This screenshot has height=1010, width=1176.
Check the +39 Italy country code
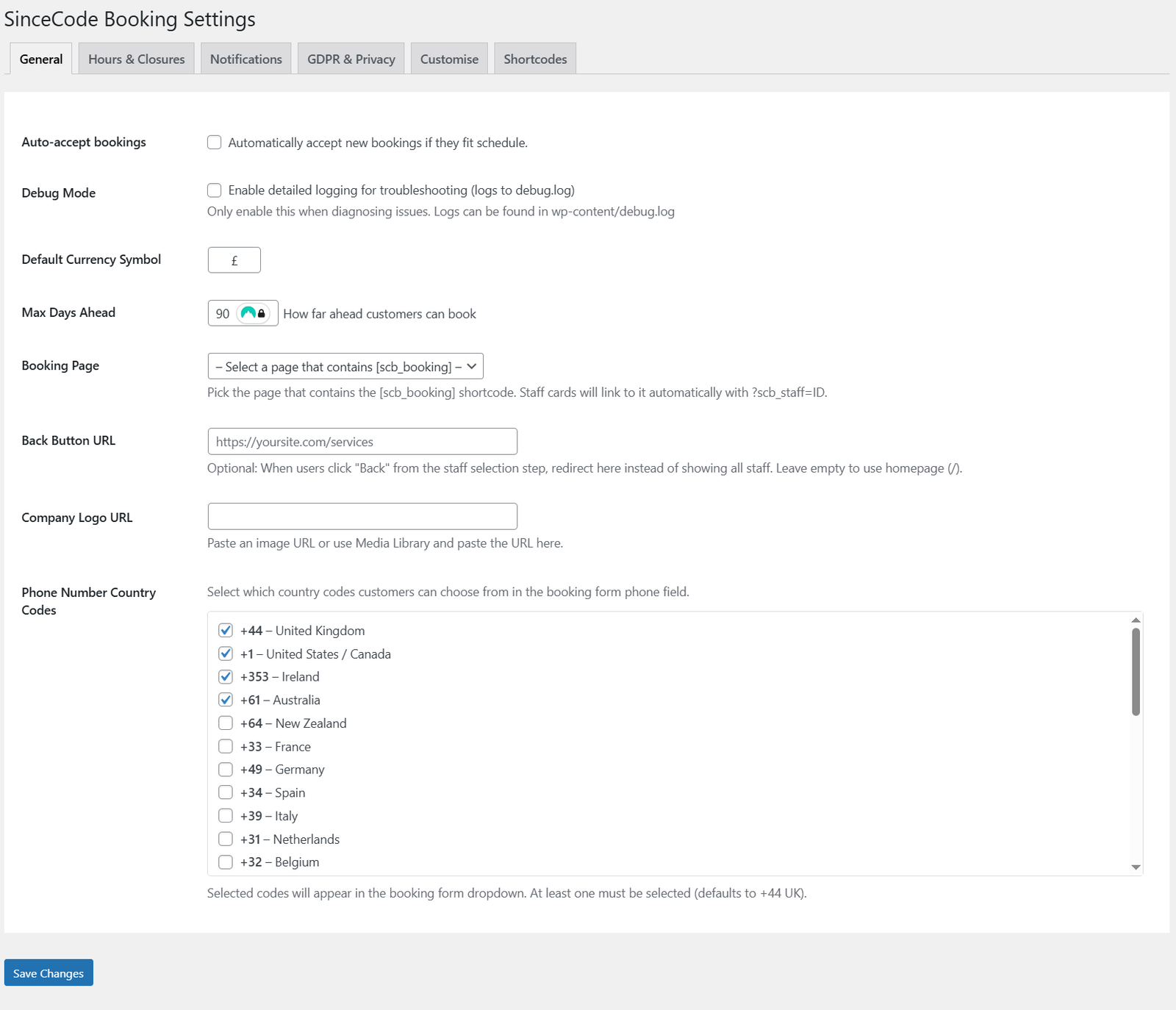[x=226, y=816]
